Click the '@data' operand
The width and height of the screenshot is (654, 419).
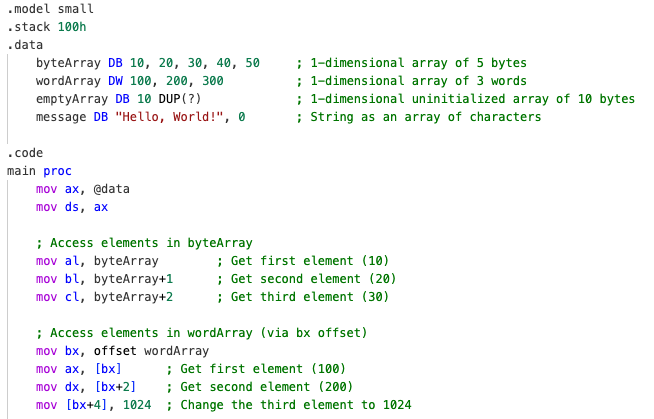point(111,189)
